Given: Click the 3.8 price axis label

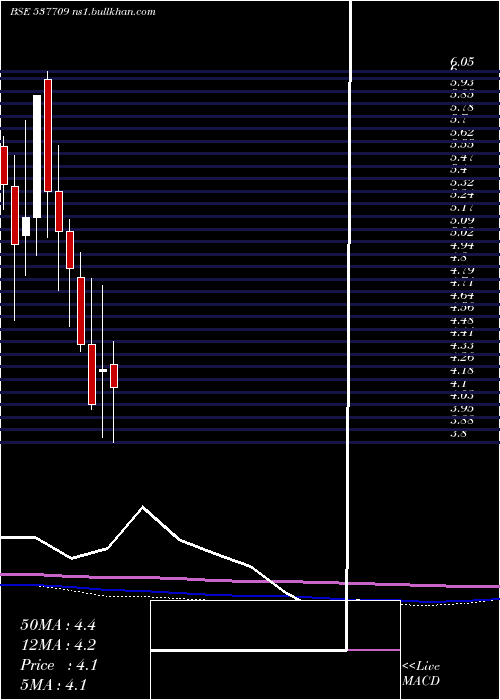Looking at the screenshot, I should [458, 433].
